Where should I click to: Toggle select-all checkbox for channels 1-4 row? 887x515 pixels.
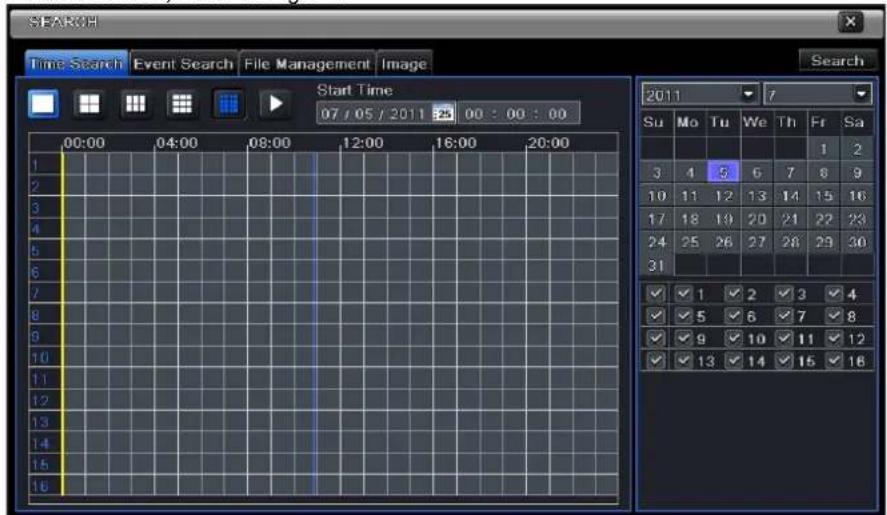click(656, 293)
